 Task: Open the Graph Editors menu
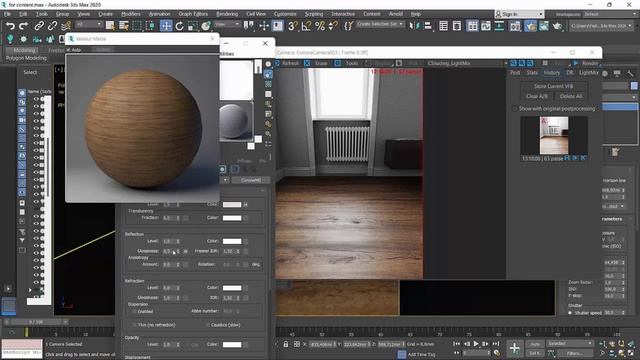click(193, 14)
